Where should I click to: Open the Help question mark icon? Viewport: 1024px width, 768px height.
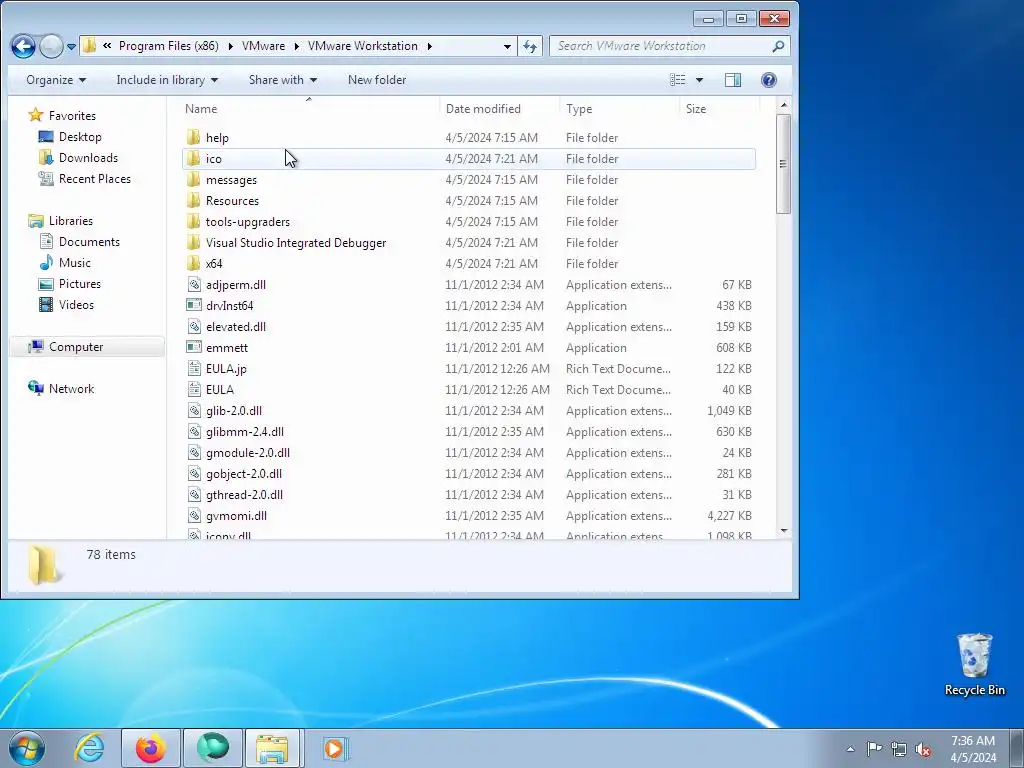point(769,80)
